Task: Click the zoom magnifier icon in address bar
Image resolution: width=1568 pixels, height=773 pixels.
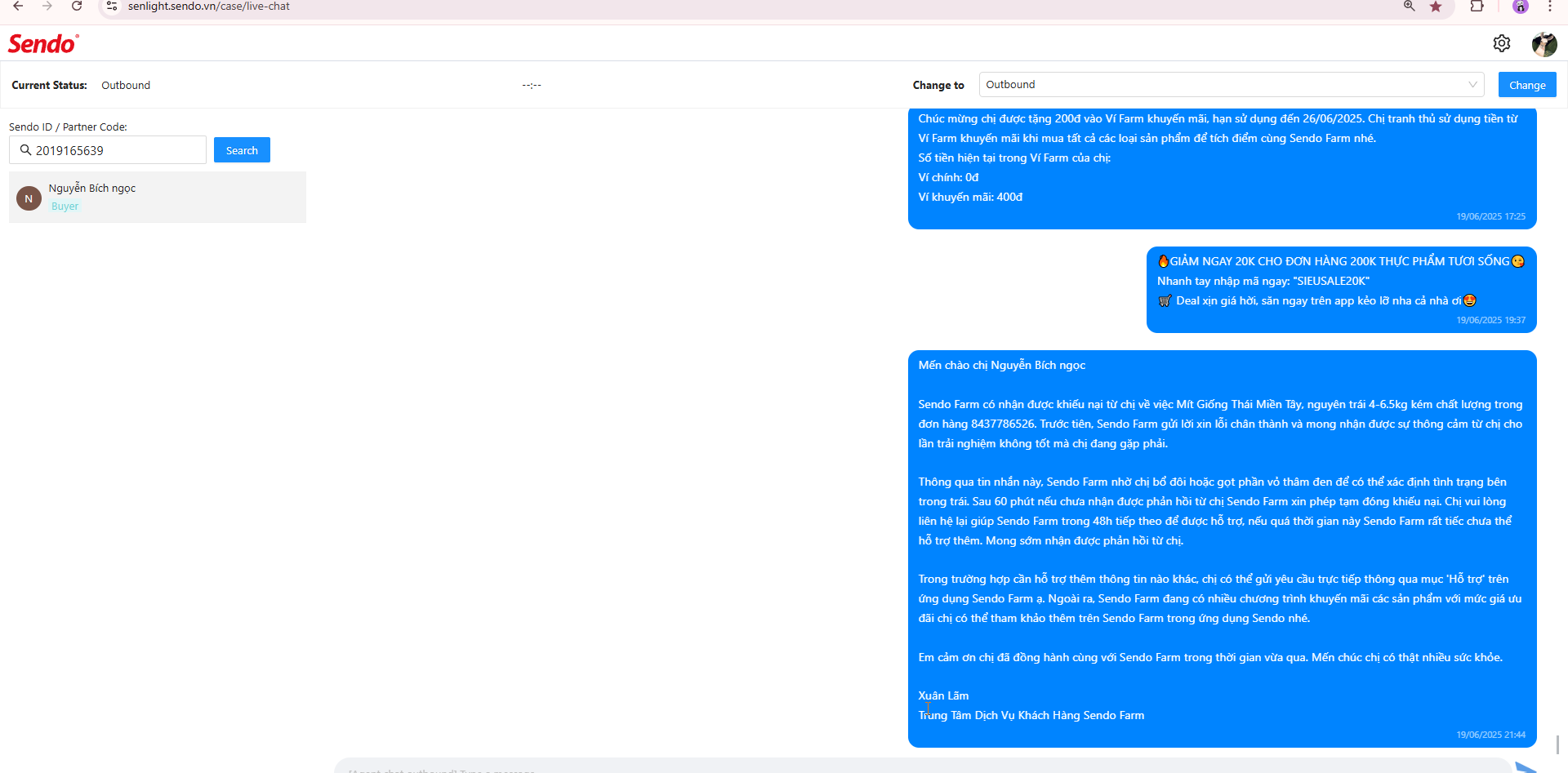Action: [1410, 6]
